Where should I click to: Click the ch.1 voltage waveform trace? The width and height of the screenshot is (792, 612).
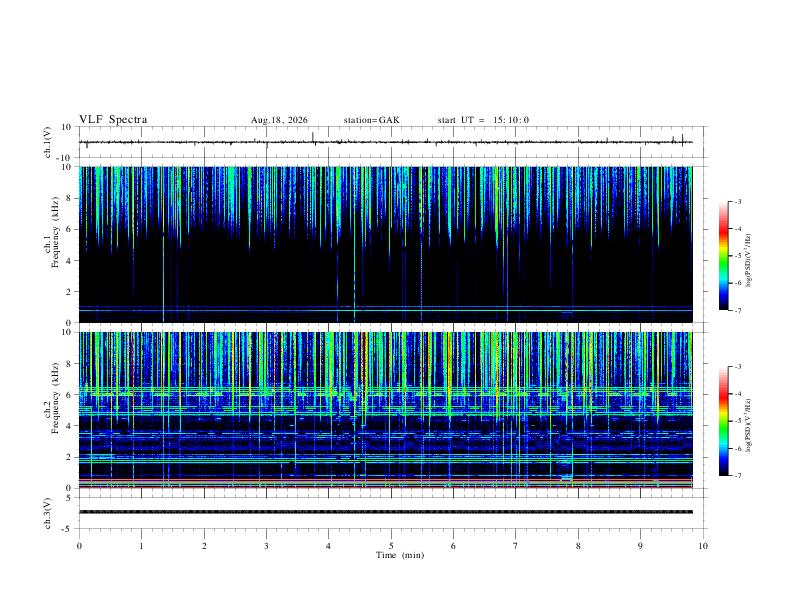pos(386,142)
